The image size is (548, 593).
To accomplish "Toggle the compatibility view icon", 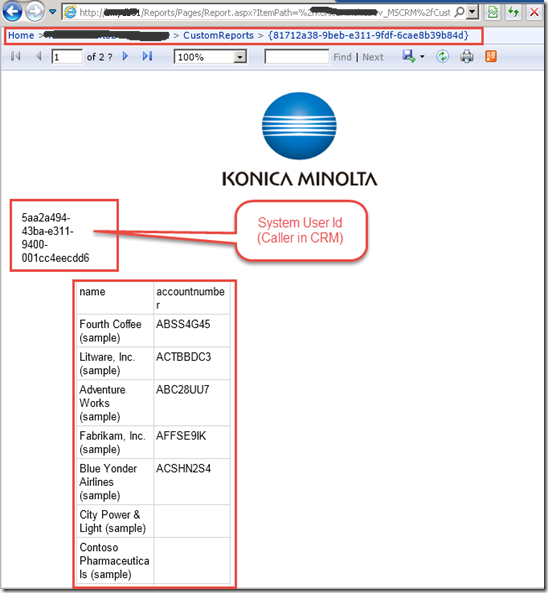I will pos(492,12).
